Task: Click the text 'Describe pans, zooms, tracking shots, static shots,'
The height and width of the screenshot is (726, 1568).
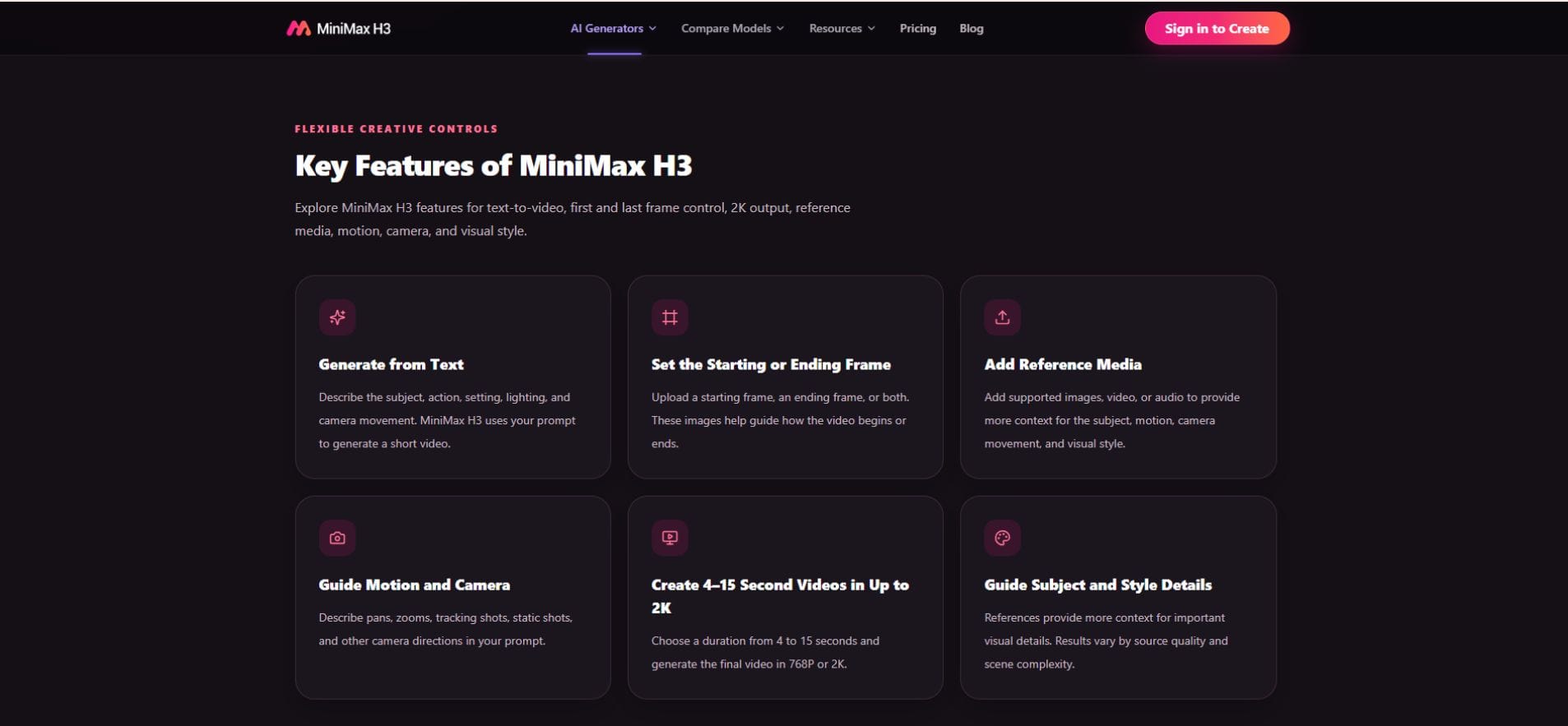Action: click(445, 617)
